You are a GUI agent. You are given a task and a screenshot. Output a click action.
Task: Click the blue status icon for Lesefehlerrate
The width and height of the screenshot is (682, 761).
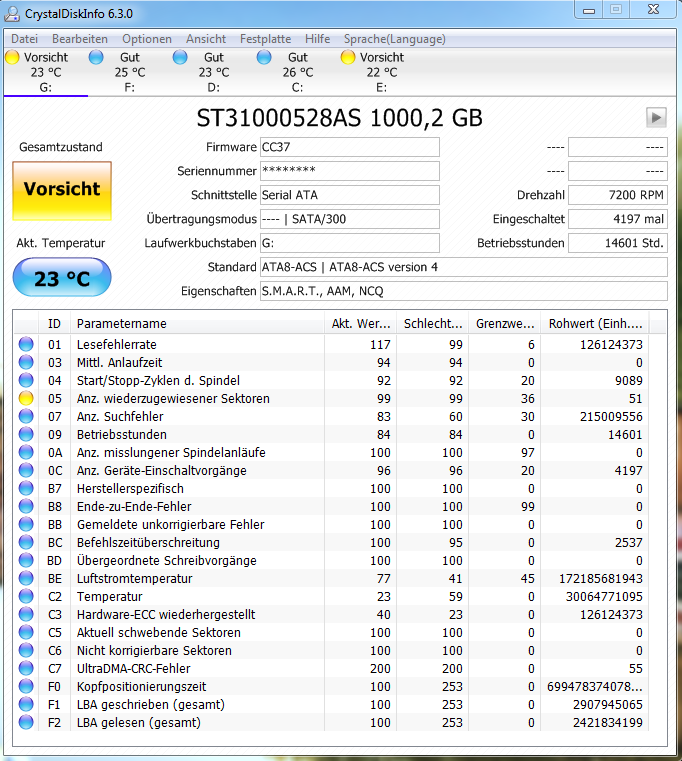pyautogui.click(x=26, y=344)
